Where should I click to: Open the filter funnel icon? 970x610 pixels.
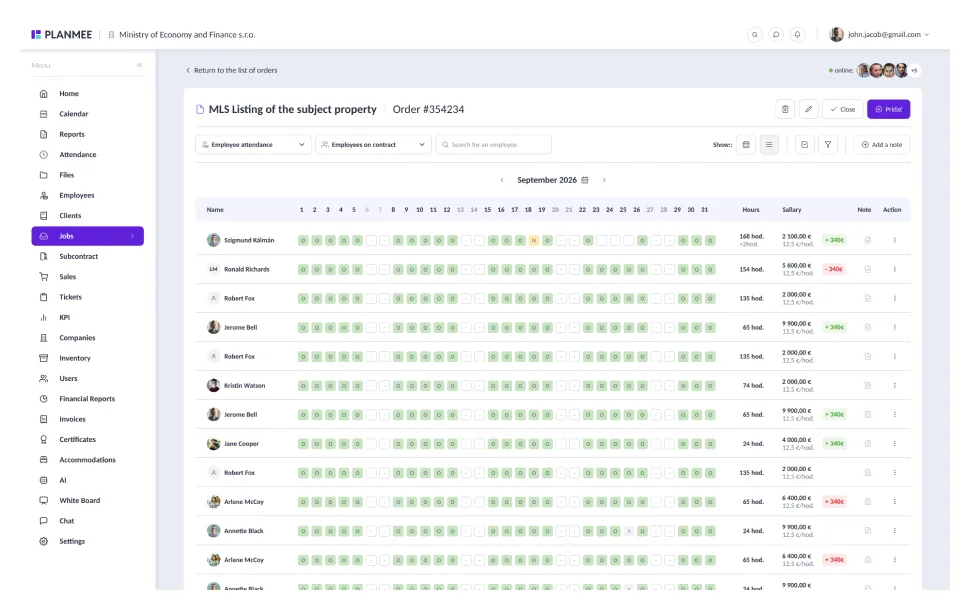[x=828, y=145]
